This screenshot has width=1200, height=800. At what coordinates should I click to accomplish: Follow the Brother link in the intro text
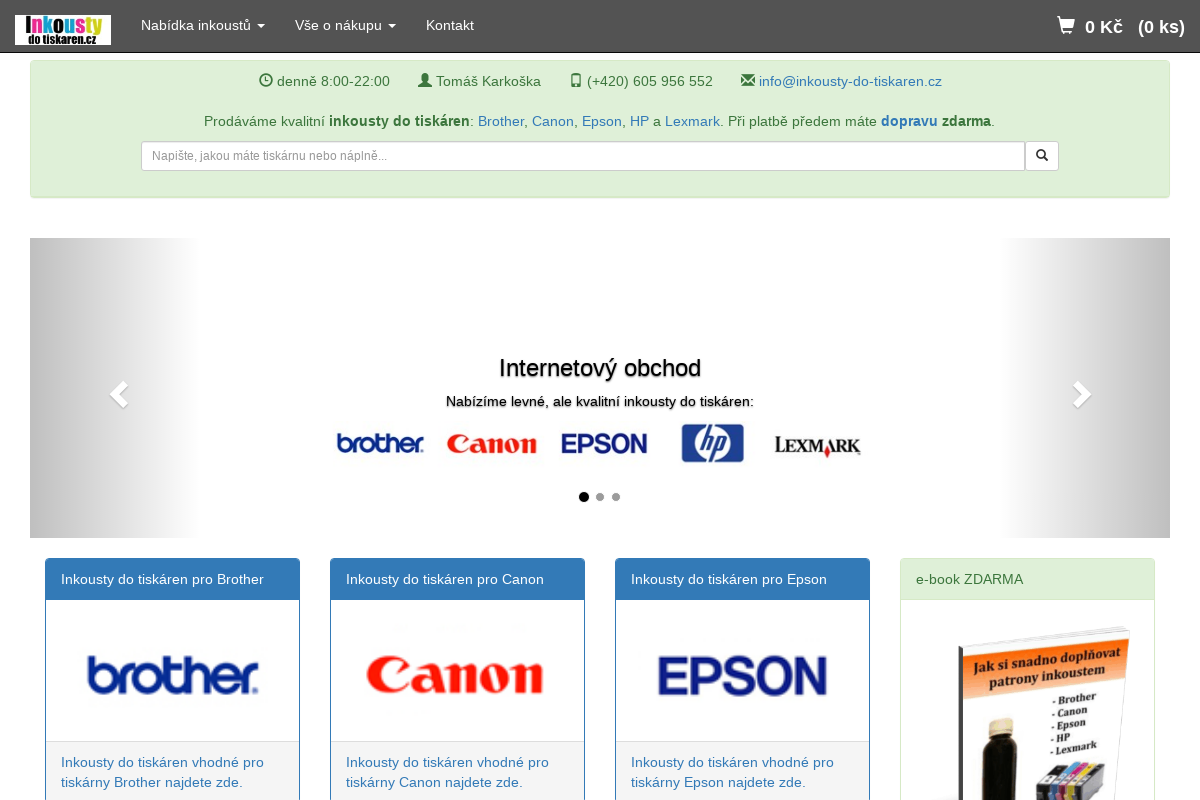pos(501,121)
